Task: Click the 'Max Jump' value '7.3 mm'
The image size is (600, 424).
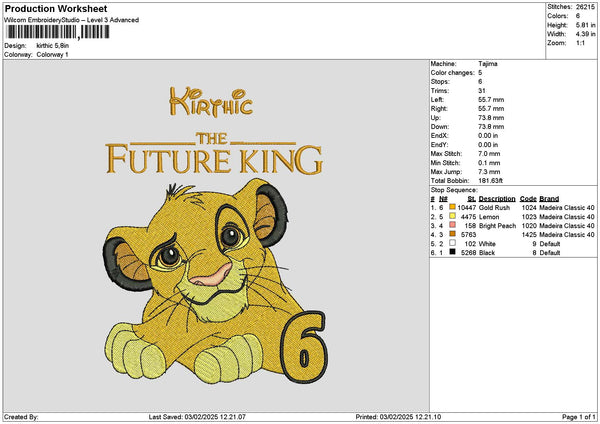Action: coord(489,172)
